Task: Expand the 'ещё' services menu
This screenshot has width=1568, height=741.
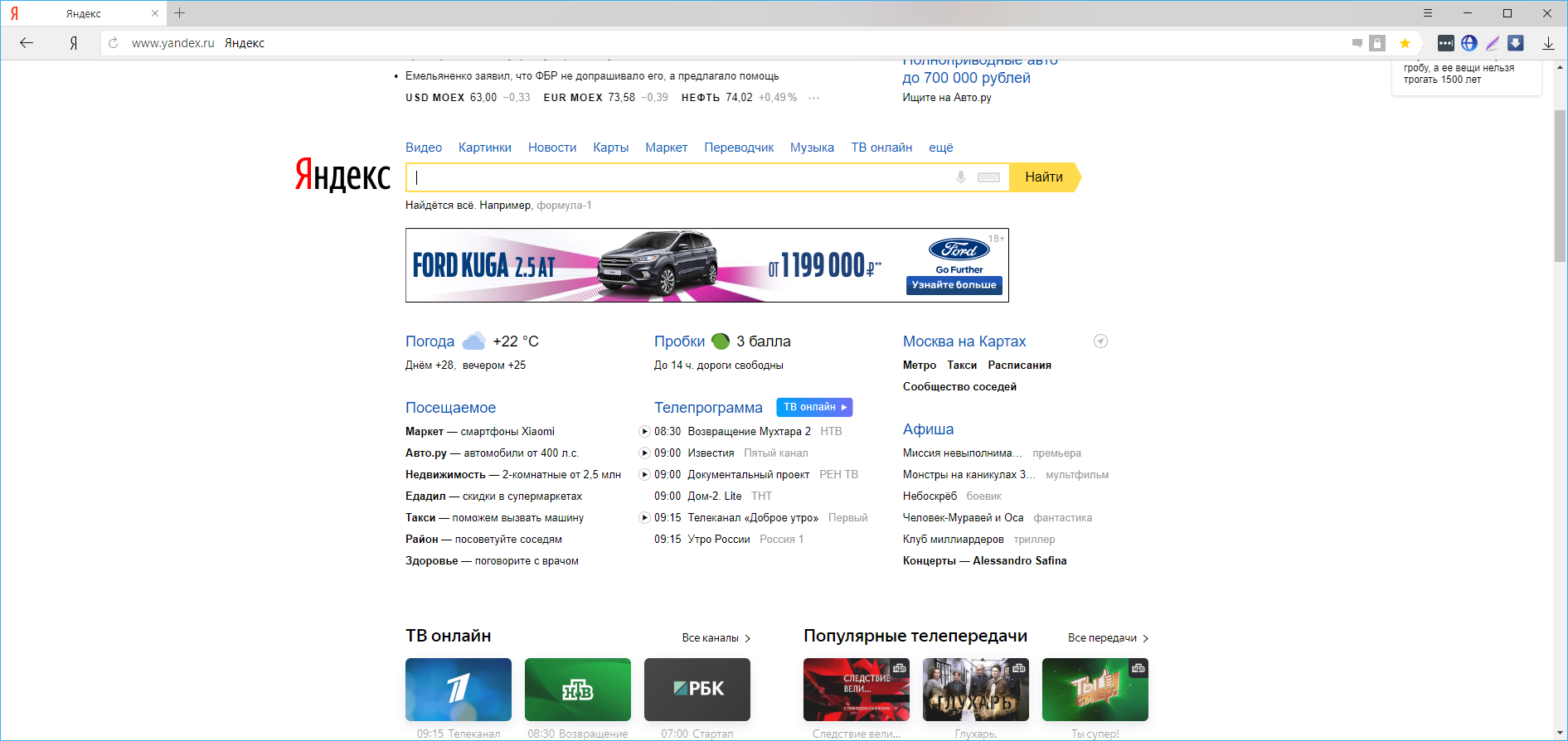Action: (940, 148)
